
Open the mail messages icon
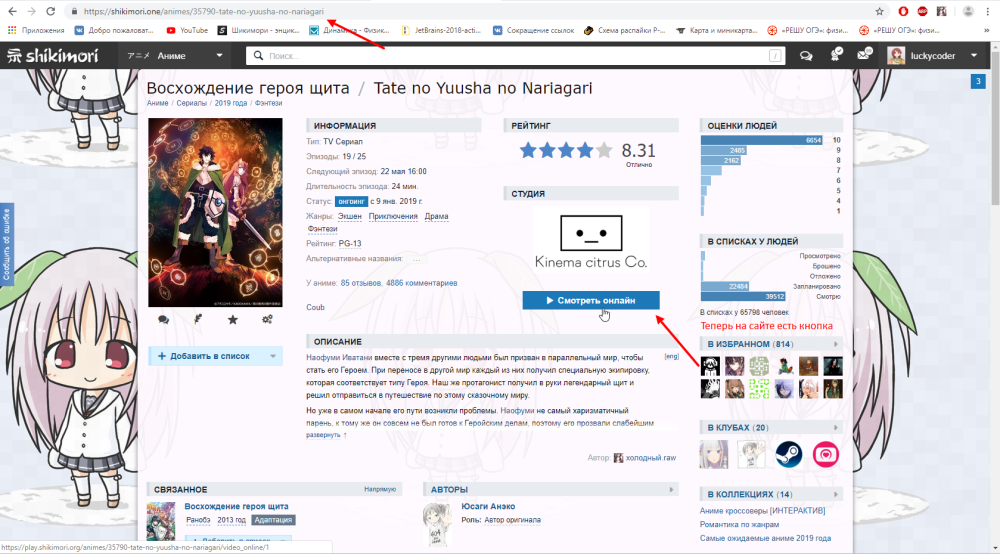[864, 55]
